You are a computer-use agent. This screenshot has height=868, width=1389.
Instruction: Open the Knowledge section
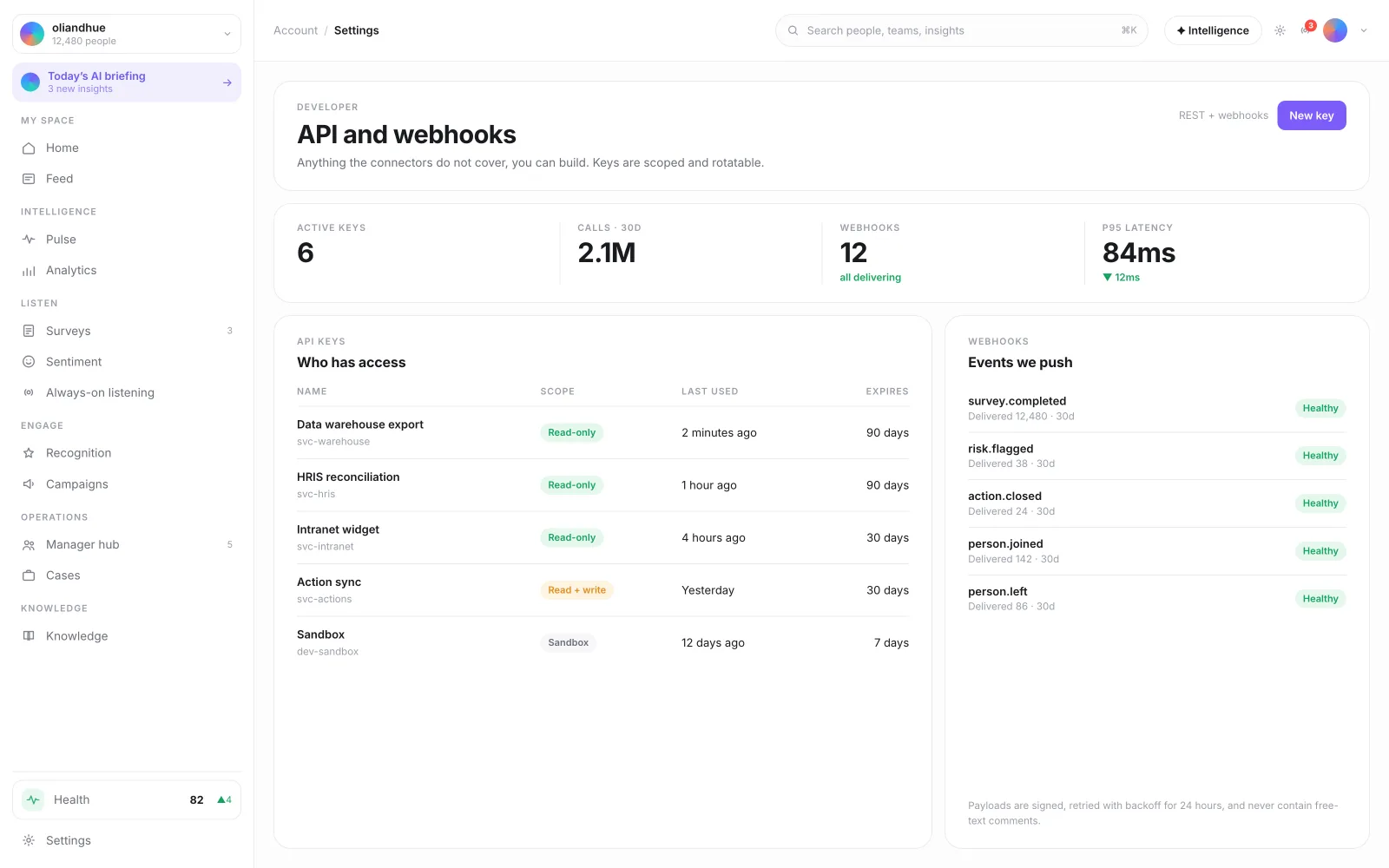click(127, 636)
